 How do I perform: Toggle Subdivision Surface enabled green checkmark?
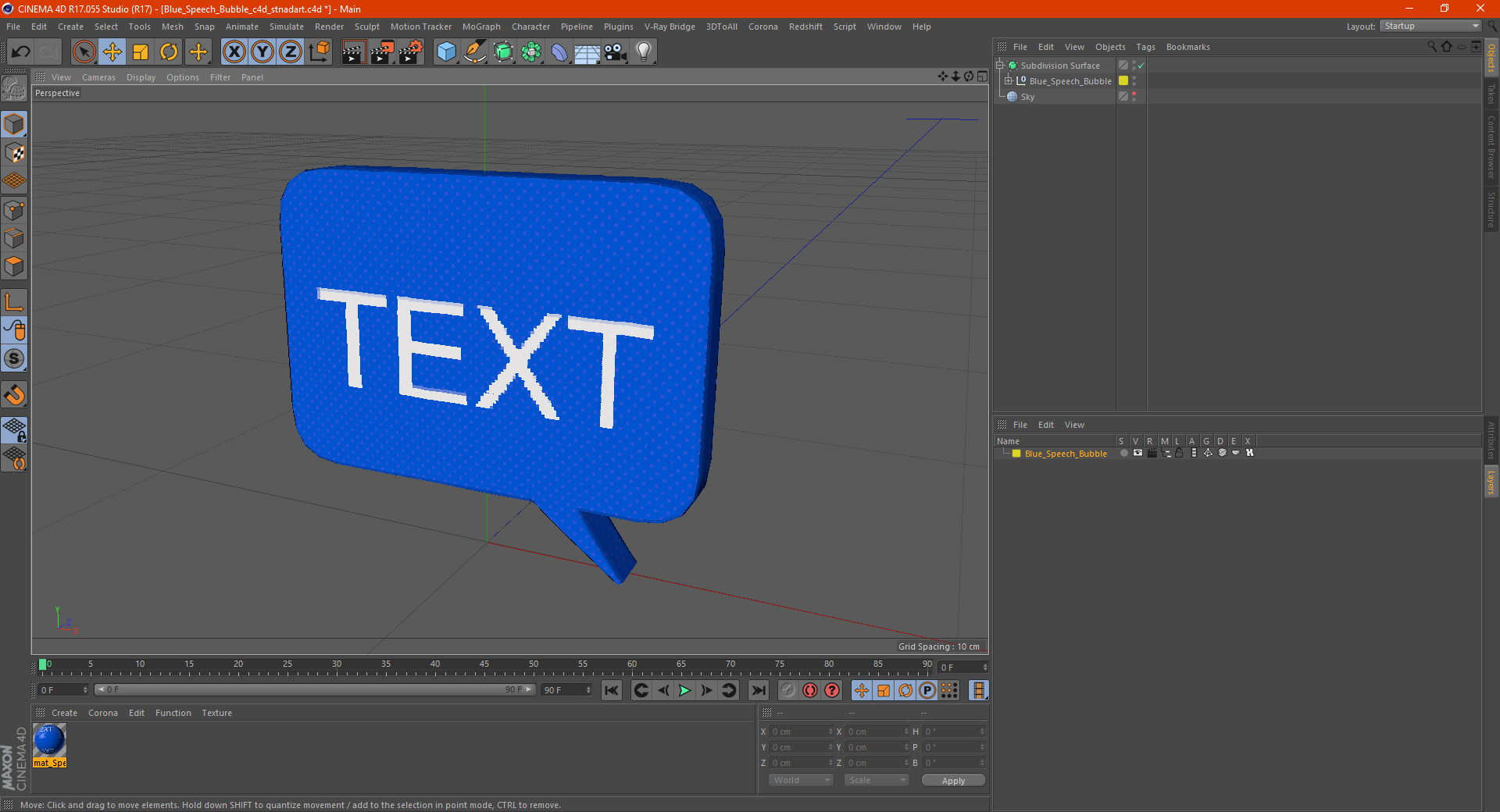[x=1141, y=66]
